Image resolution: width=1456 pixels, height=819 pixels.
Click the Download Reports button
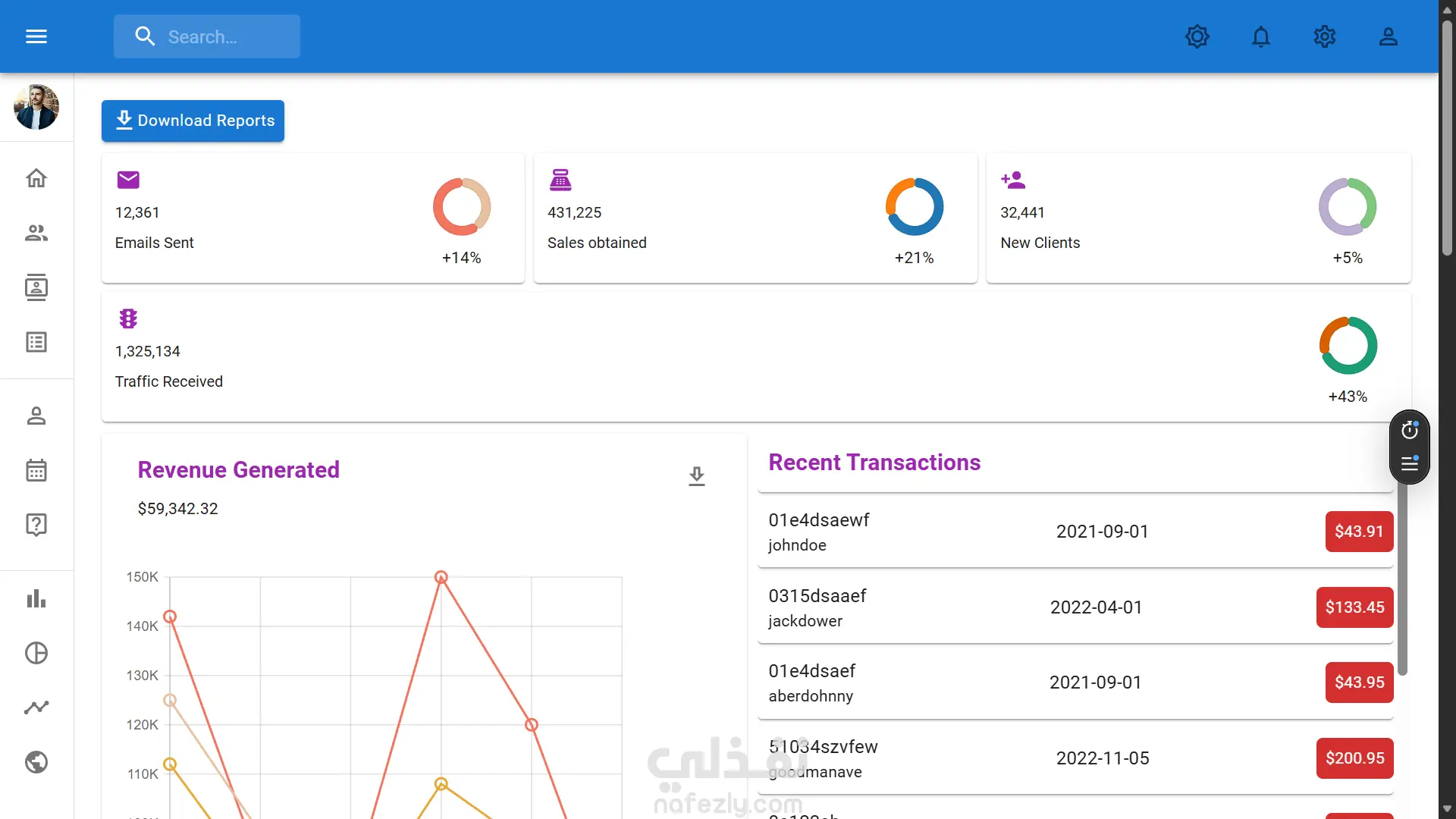click(x=193, y=121)
